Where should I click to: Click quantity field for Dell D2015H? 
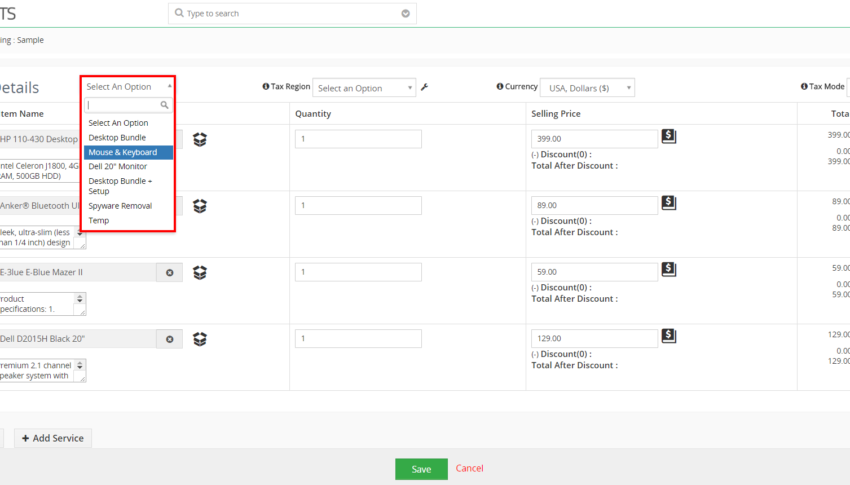pos(358,339)
